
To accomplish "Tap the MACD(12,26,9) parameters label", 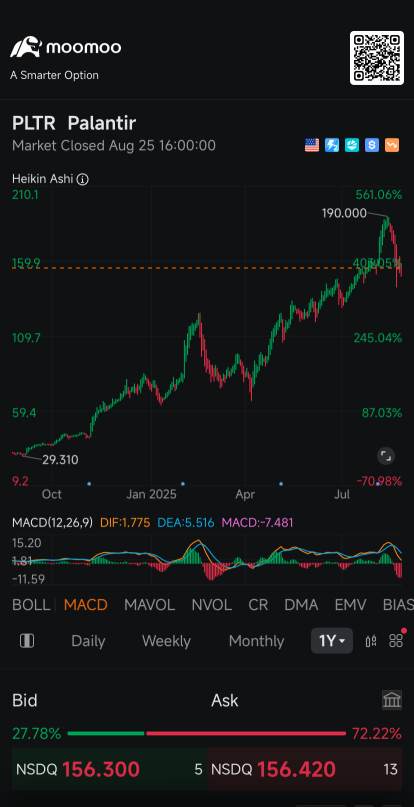I will click(52, 523).
